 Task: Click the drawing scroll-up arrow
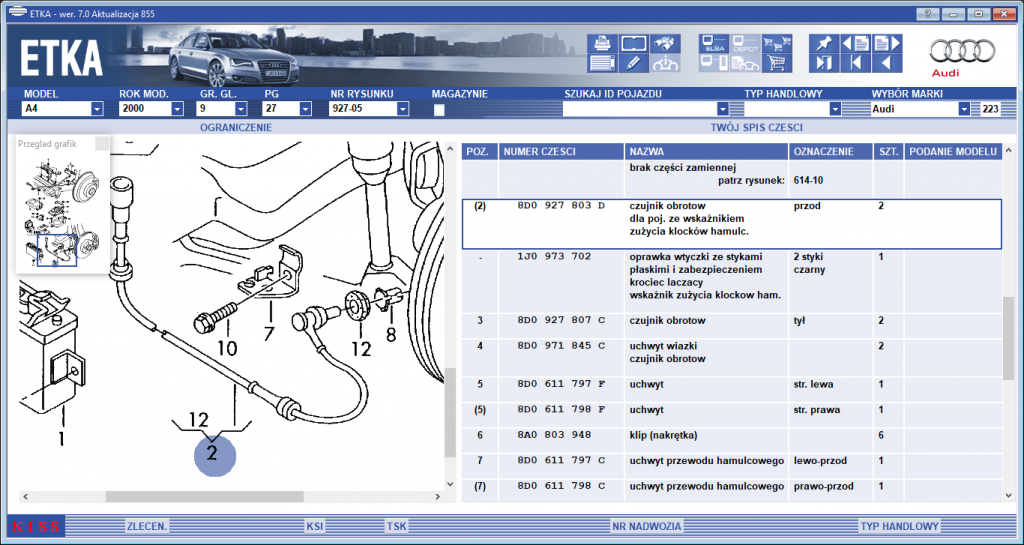coord(449,150)
